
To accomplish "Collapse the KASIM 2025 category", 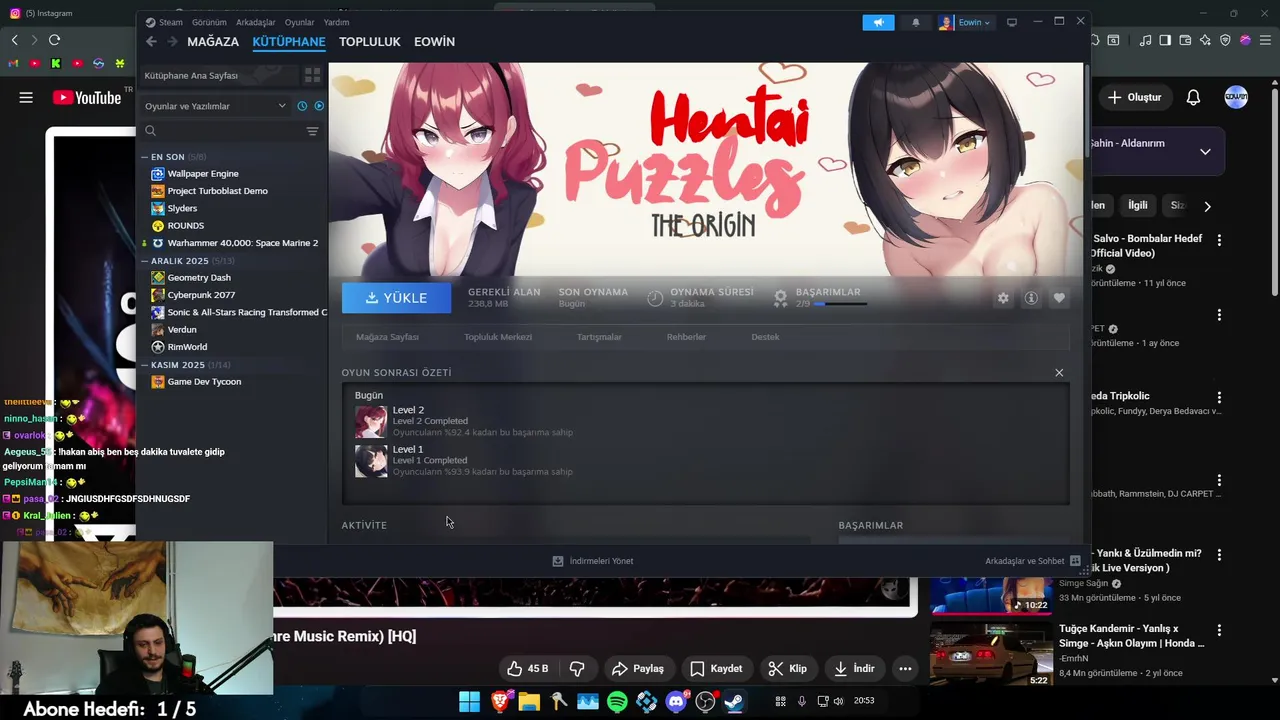I will (145, 365).
